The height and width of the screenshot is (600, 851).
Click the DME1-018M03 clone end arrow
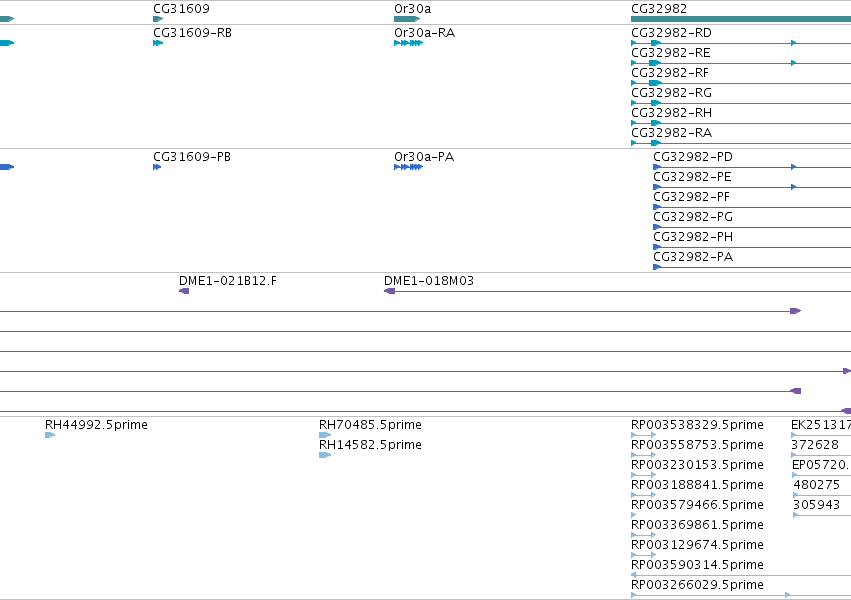tap(389, 291)
